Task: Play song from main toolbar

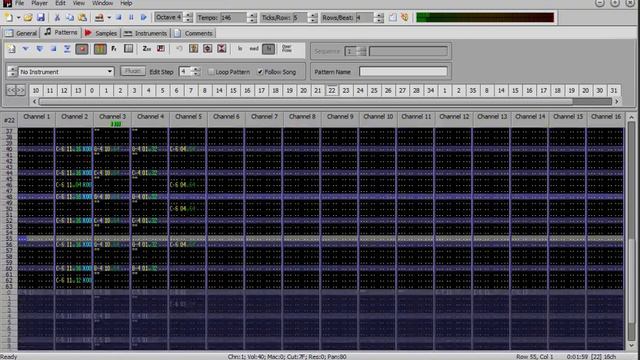Action: coord(144,18)
